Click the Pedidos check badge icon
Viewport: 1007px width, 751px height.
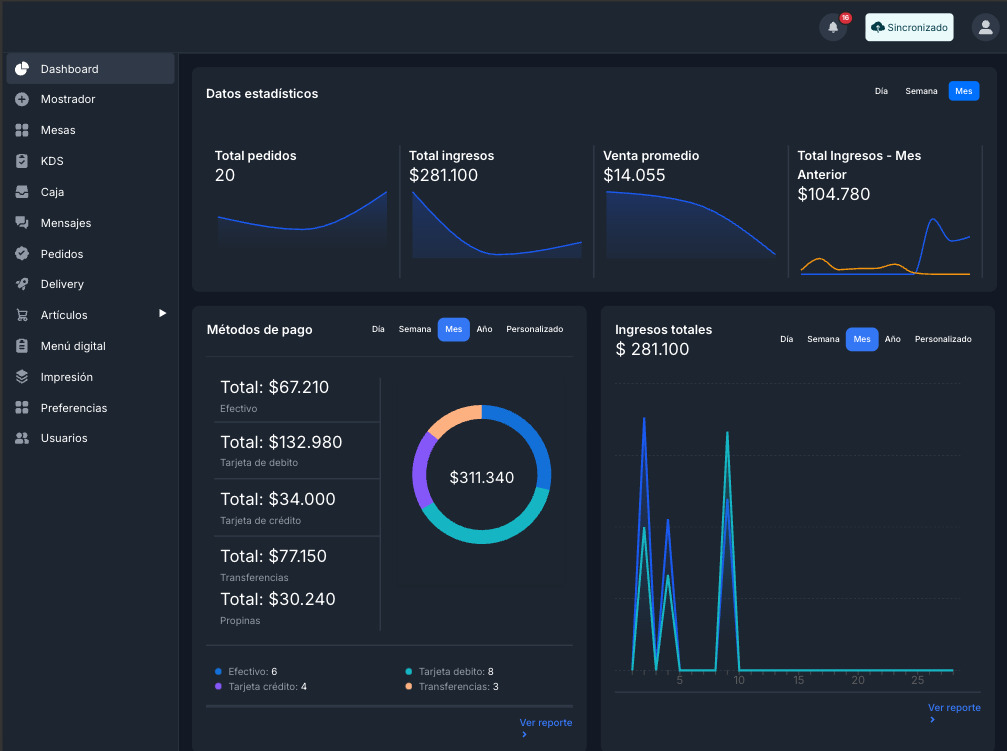[x=22, y=253]
